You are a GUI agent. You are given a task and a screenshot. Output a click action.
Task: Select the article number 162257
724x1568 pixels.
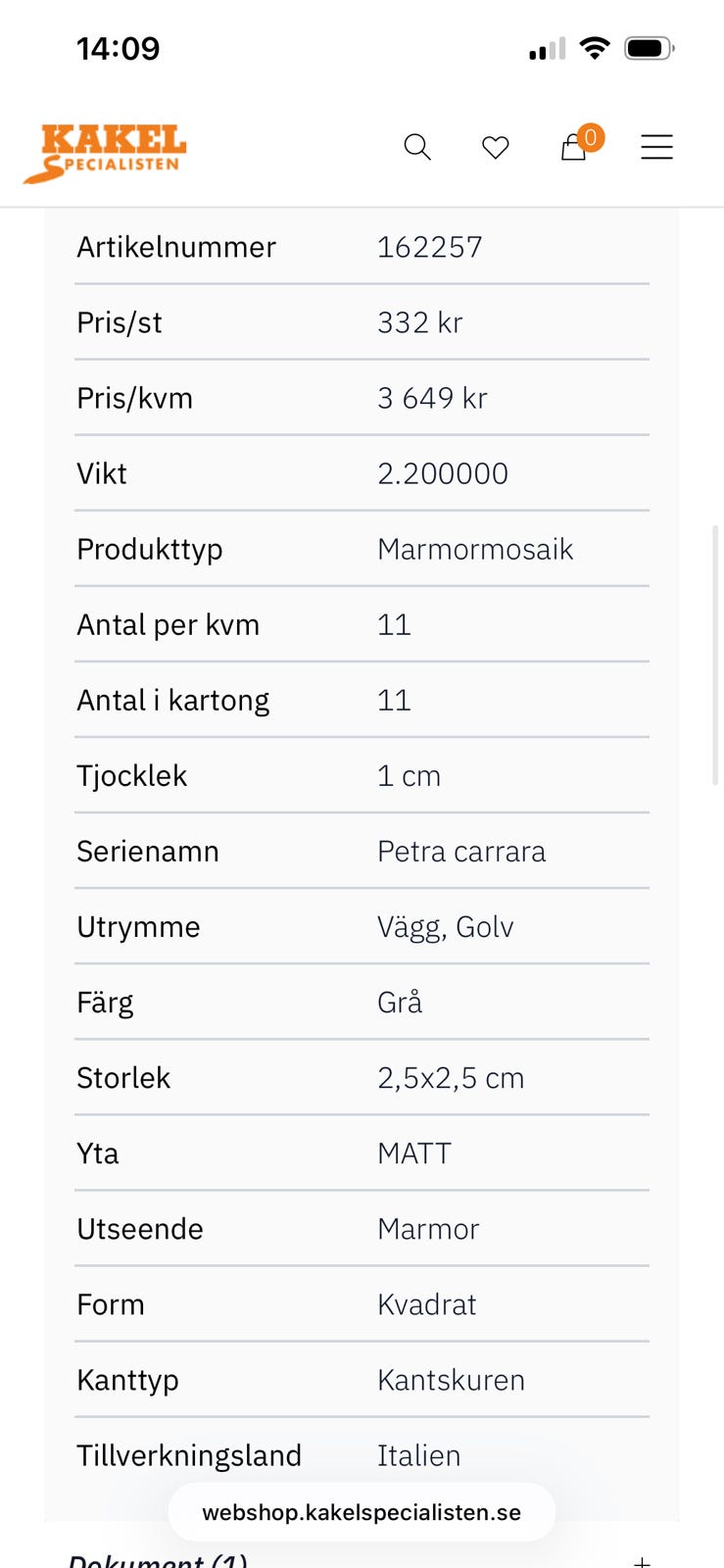(430, 247)
